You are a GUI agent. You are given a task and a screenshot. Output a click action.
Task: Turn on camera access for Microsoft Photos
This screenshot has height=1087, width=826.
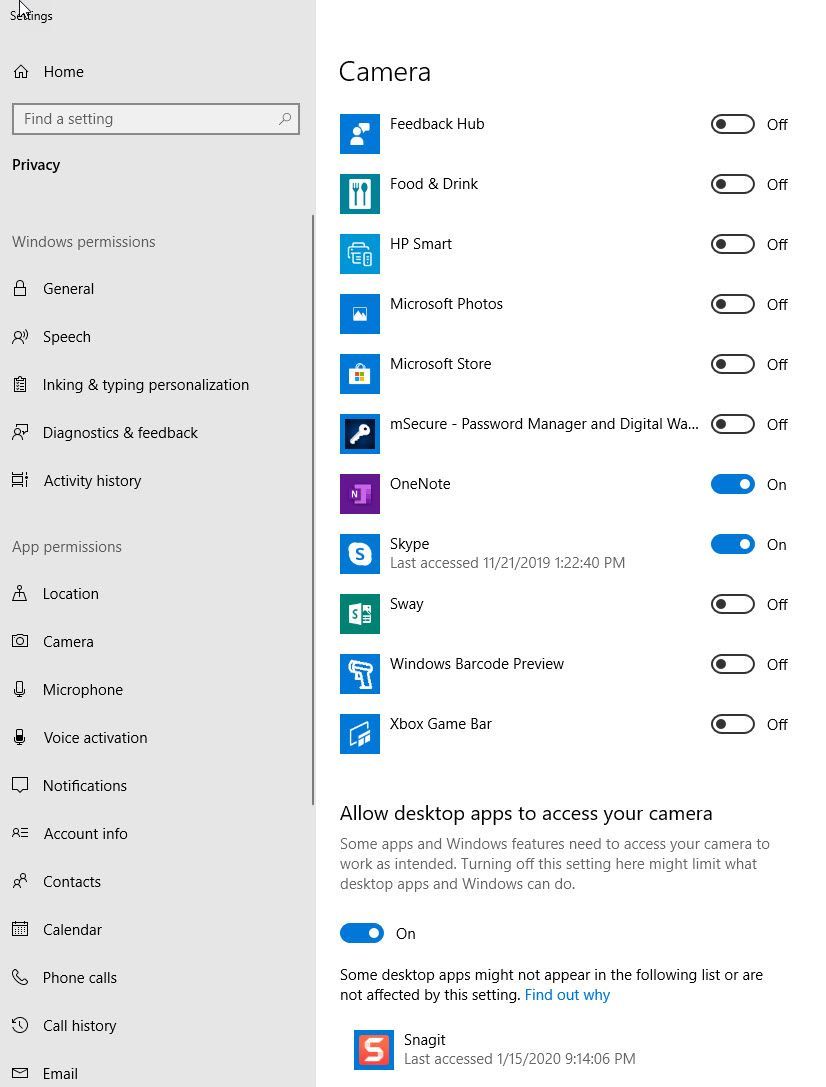tap(732, 304)
